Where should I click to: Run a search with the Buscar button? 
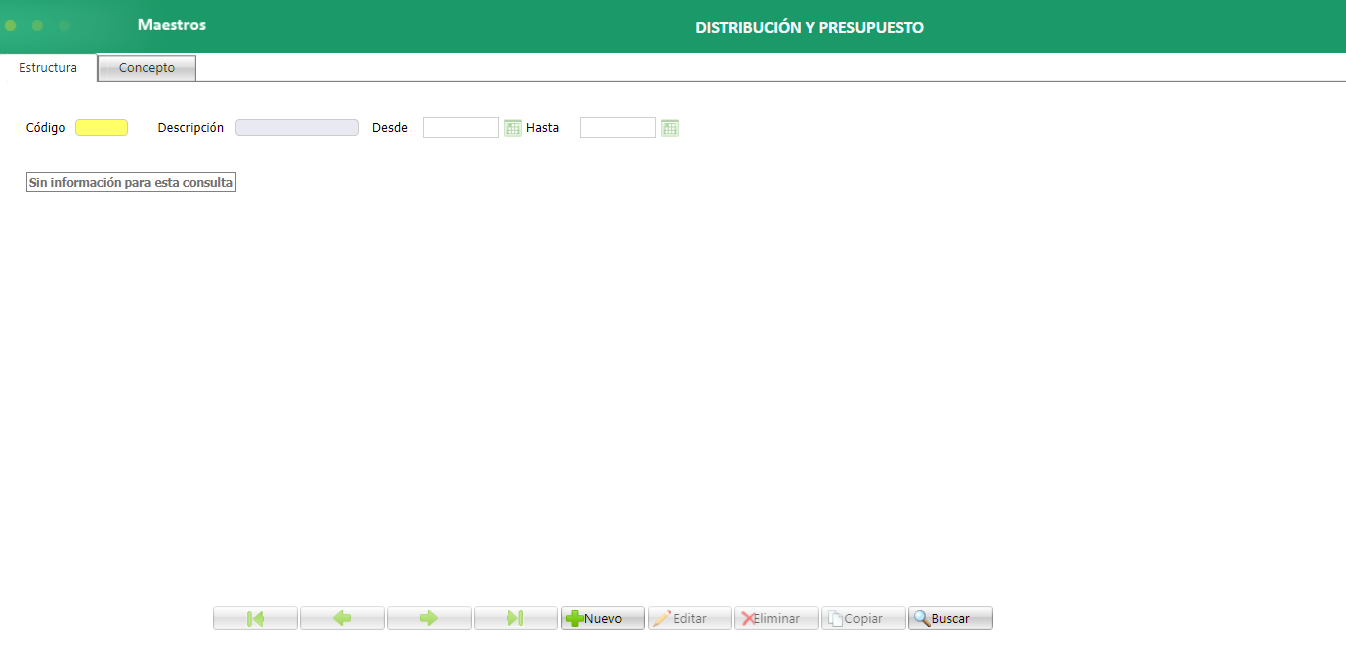[x=949, y=617]
